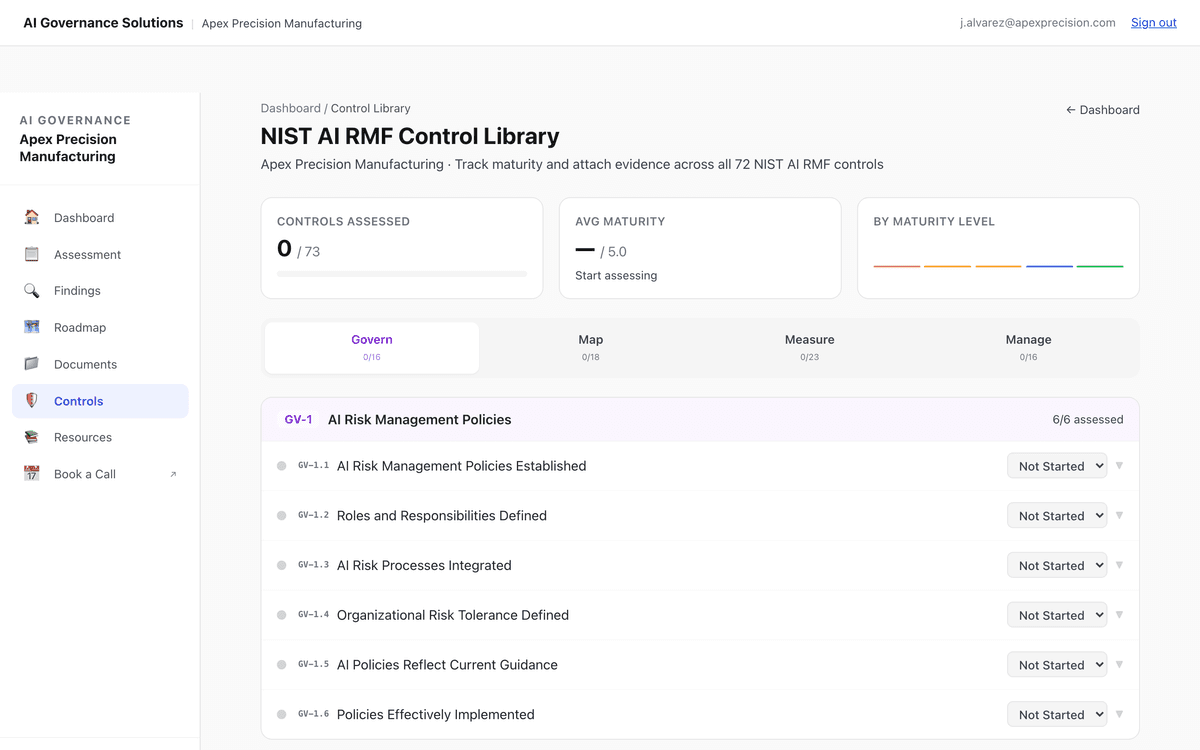1200x750 pixels.
Task: Click the 'Organizational Risk Tolerance Defined' control title
Action: (453, 615)
